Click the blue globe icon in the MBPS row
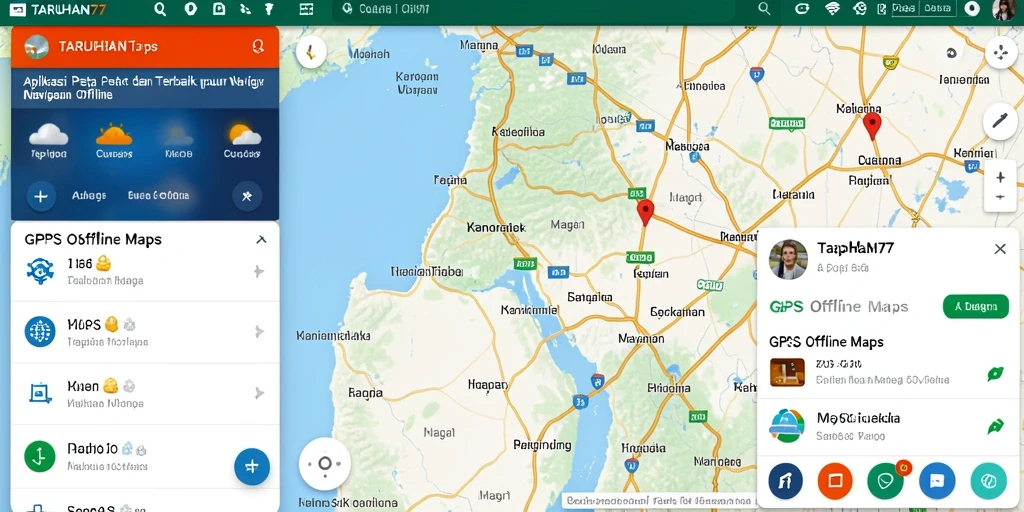 (40, 331)
